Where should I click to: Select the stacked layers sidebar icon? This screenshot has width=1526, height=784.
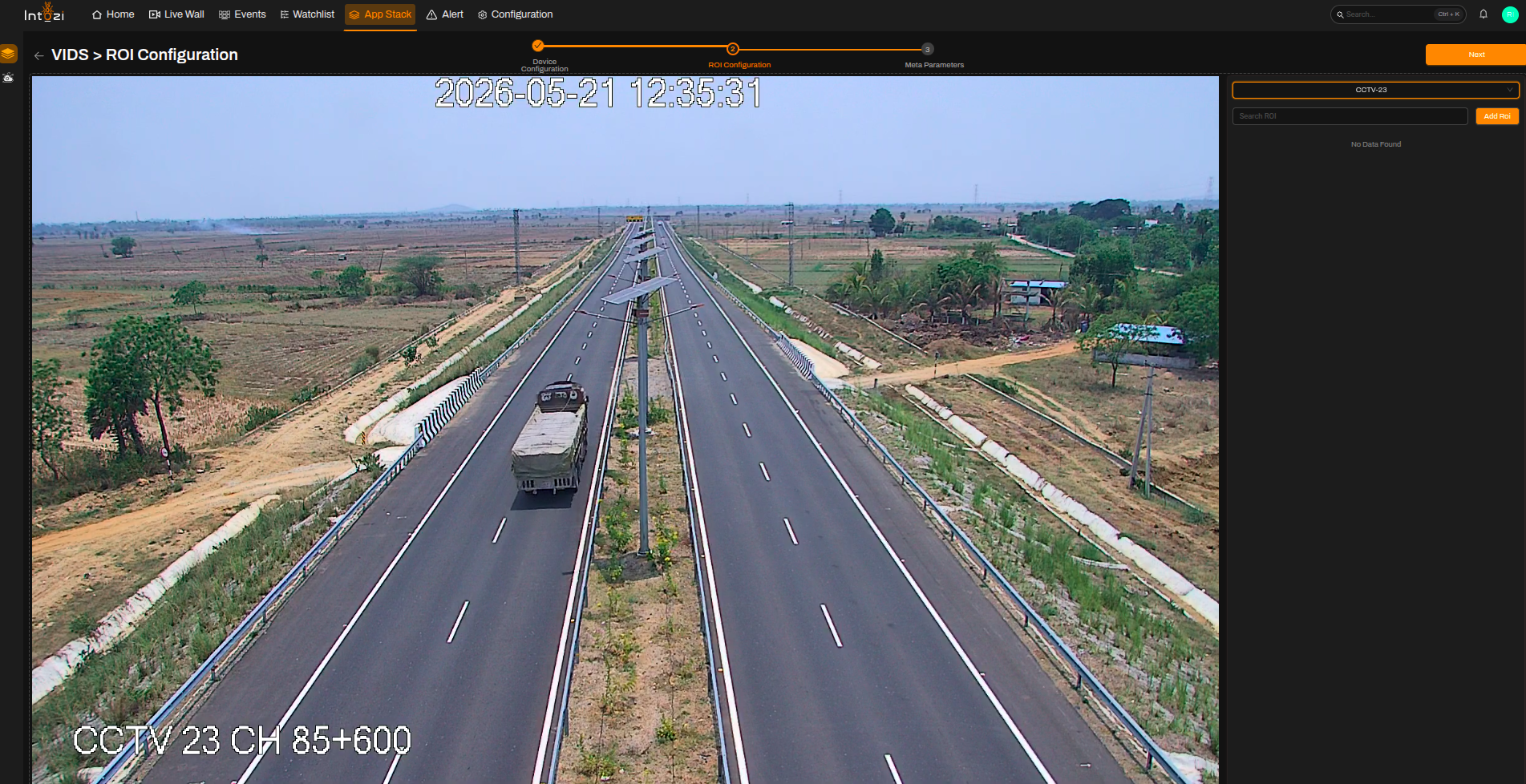coord(9,54)
